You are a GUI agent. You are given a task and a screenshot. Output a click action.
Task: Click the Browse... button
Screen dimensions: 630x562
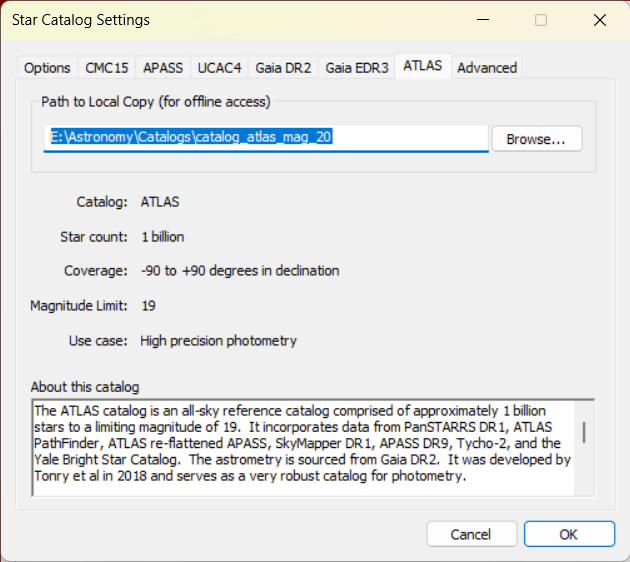pyautogui.click(x=537, y=139)
